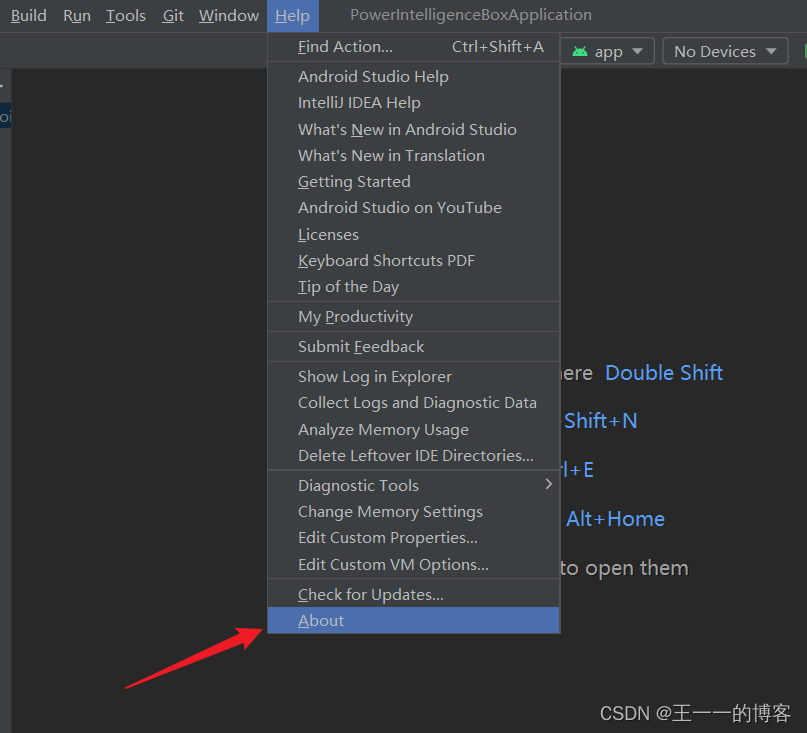This screenshot has height=733, width=807.
Task: Show Tip of the Day
Action: click(x=413, y=287)
